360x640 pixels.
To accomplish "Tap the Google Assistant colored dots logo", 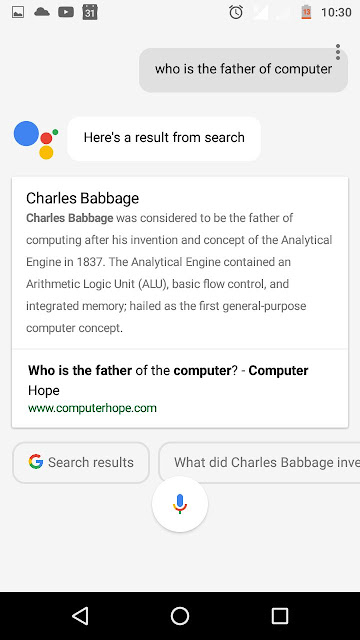I will 36,140.
